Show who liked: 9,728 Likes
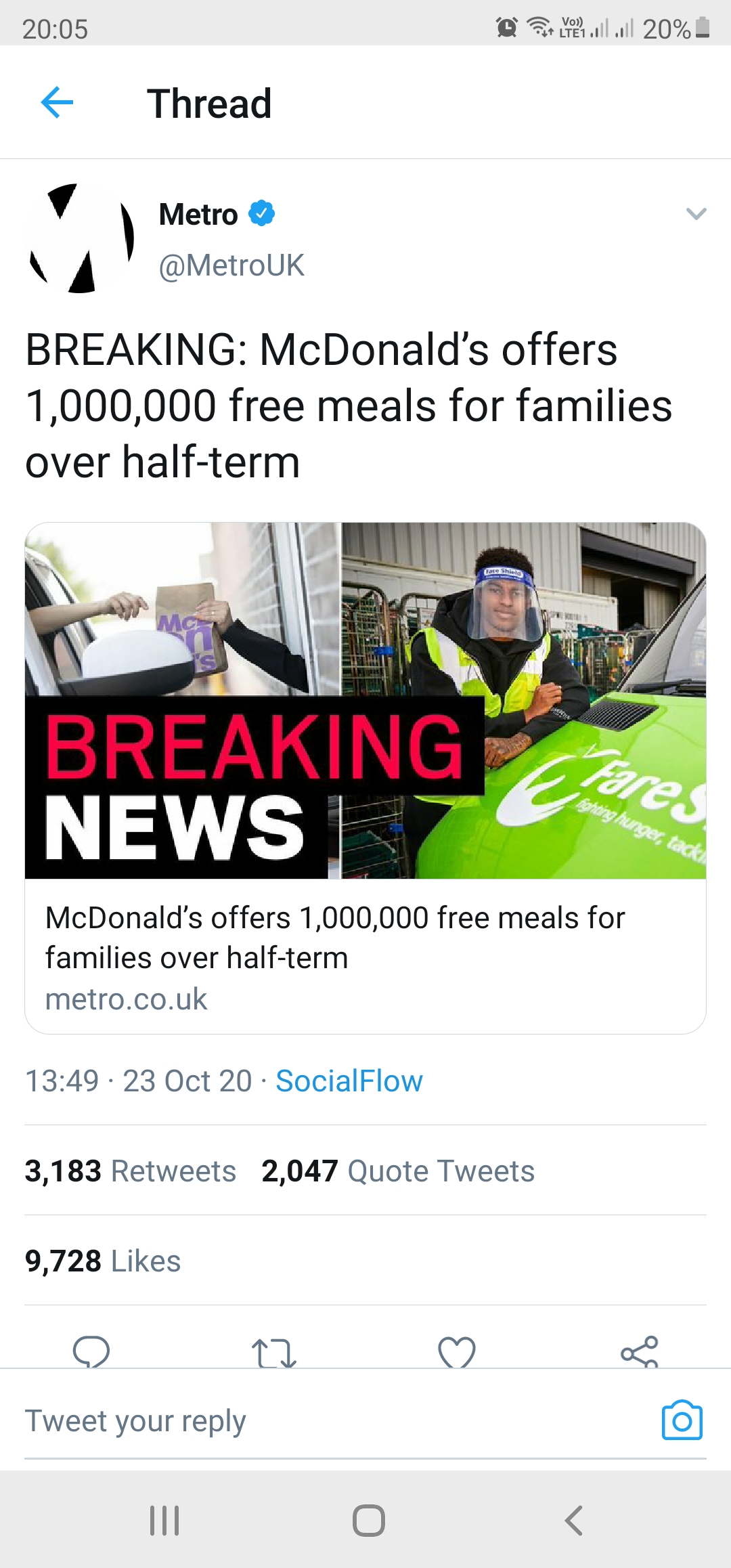The image size is (731, 1568). coord(103,1261)
